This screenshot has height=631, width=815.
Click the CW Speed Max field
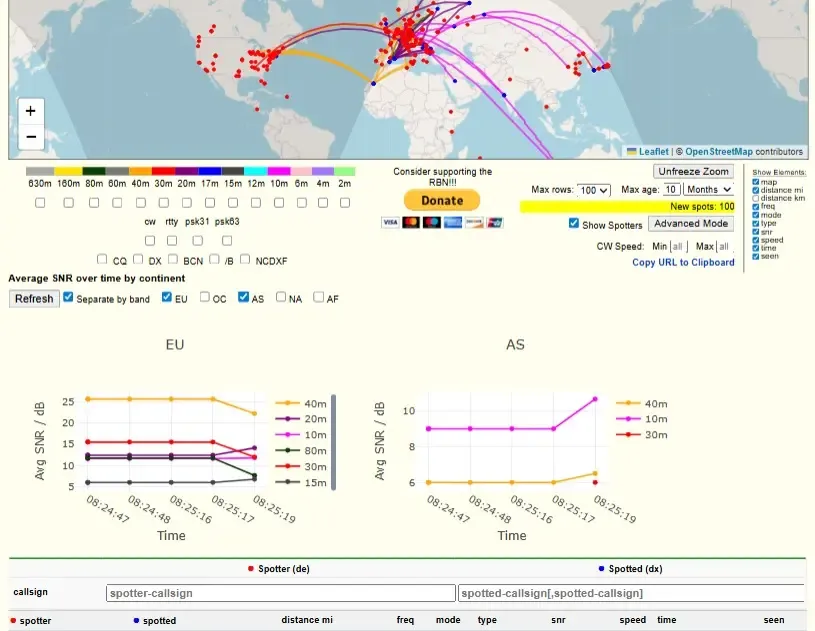tap(724, 246)
